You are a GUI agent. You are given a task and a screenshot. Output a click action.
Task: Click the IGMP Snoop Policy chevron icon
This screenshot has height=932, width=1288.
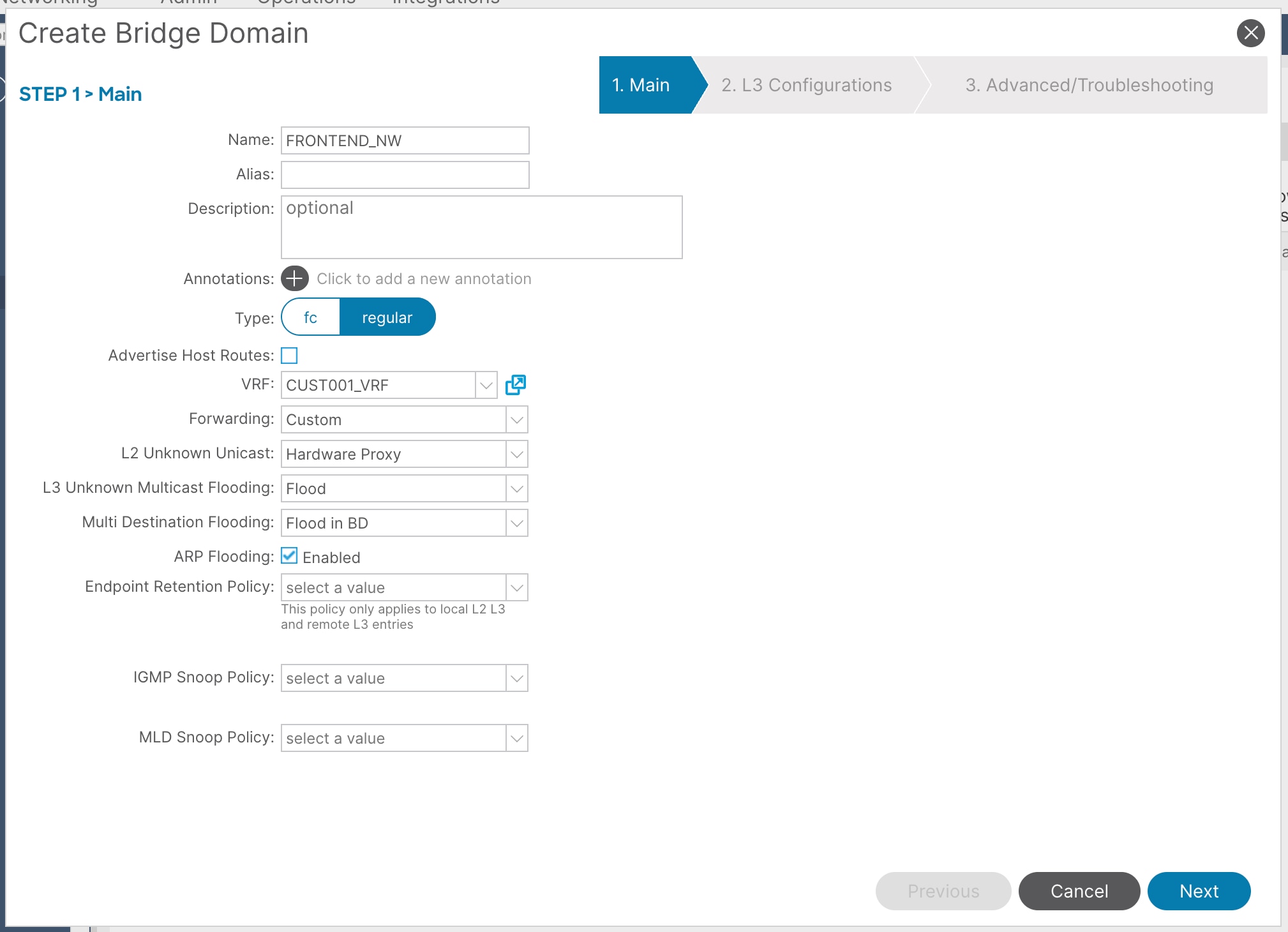(517, 678)
